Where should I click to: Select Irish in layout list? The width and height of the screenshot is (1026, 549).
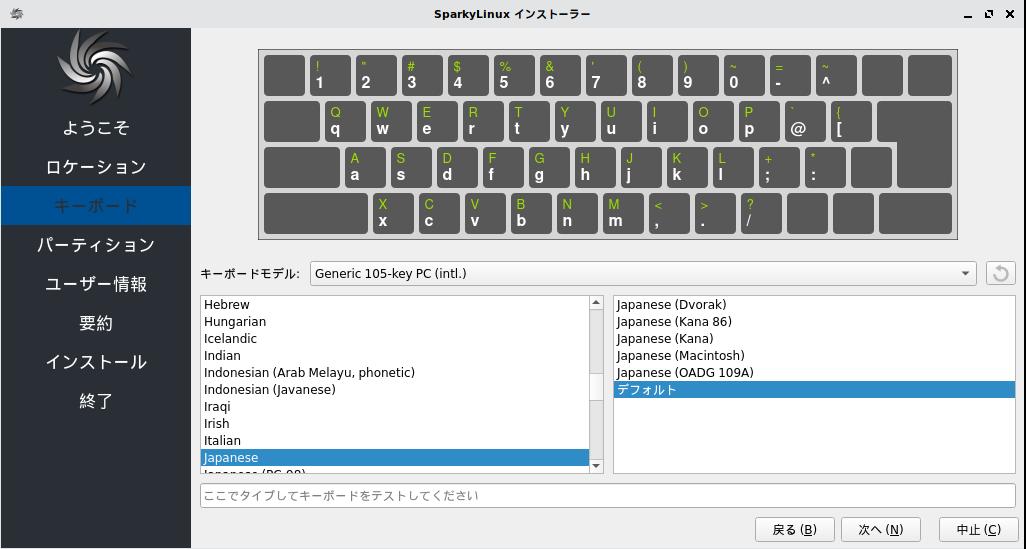[x=395, y=423]
